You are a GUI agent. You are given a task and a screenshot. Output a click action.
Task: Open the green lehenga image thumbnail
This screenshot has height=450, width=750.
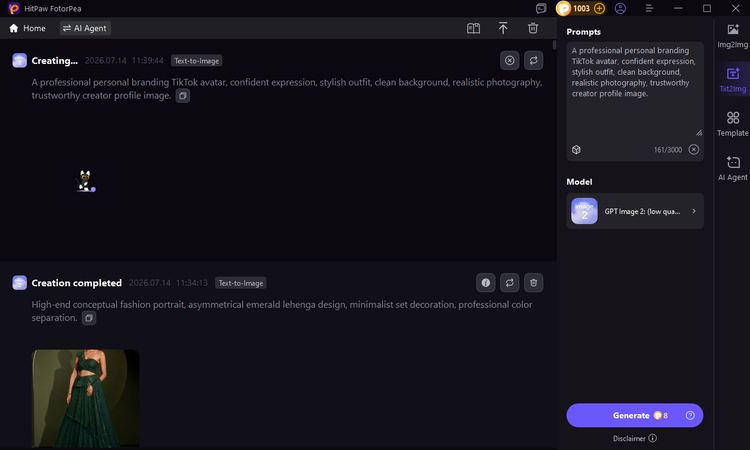86,398
